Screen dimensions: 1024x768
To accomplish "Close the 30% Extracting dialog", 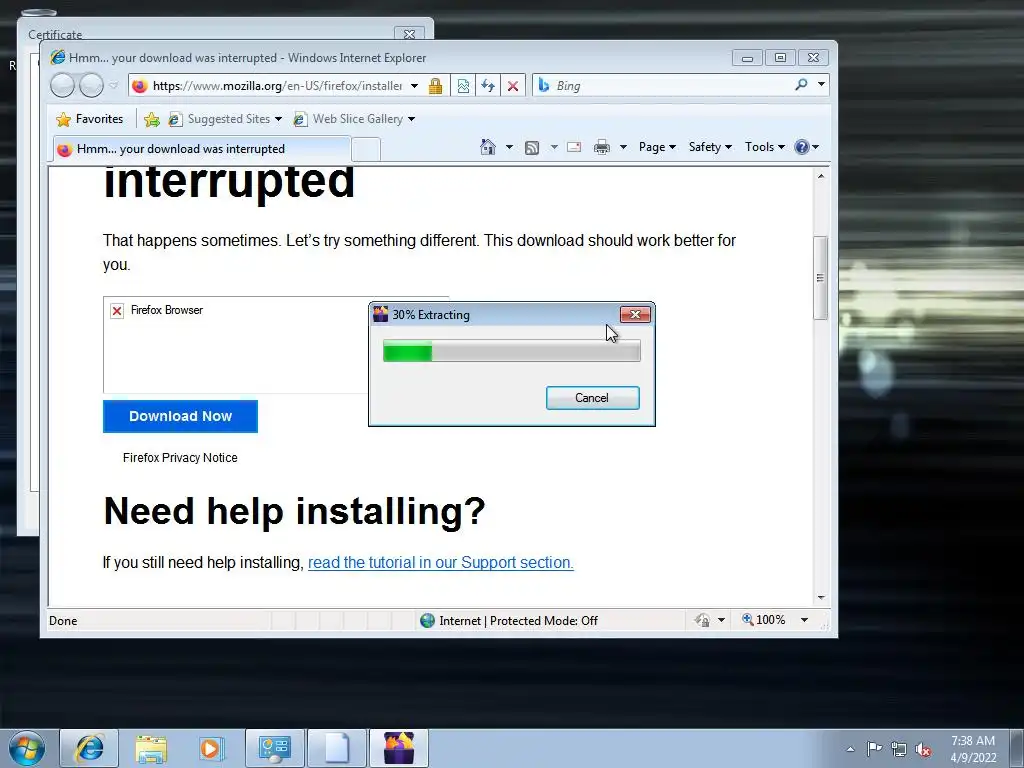I will (635, 315).
